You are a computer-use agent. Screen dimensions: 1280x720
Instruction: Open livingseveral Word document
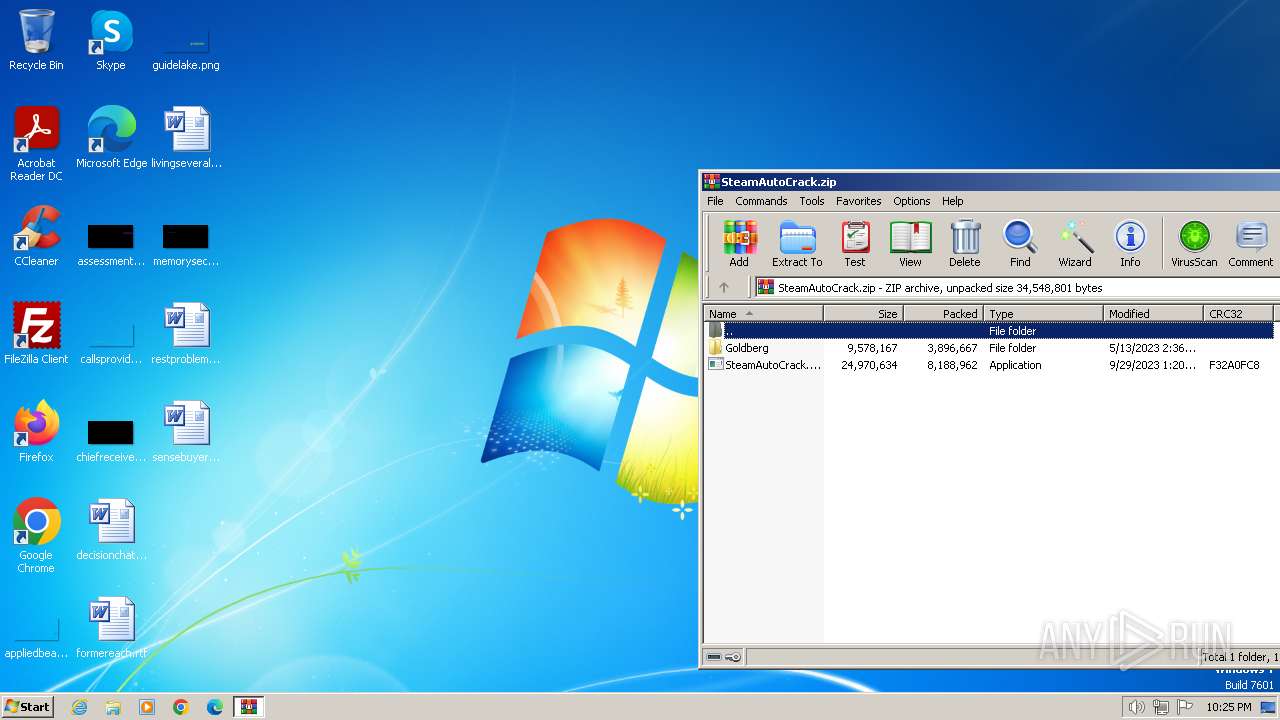pos(187,138)
